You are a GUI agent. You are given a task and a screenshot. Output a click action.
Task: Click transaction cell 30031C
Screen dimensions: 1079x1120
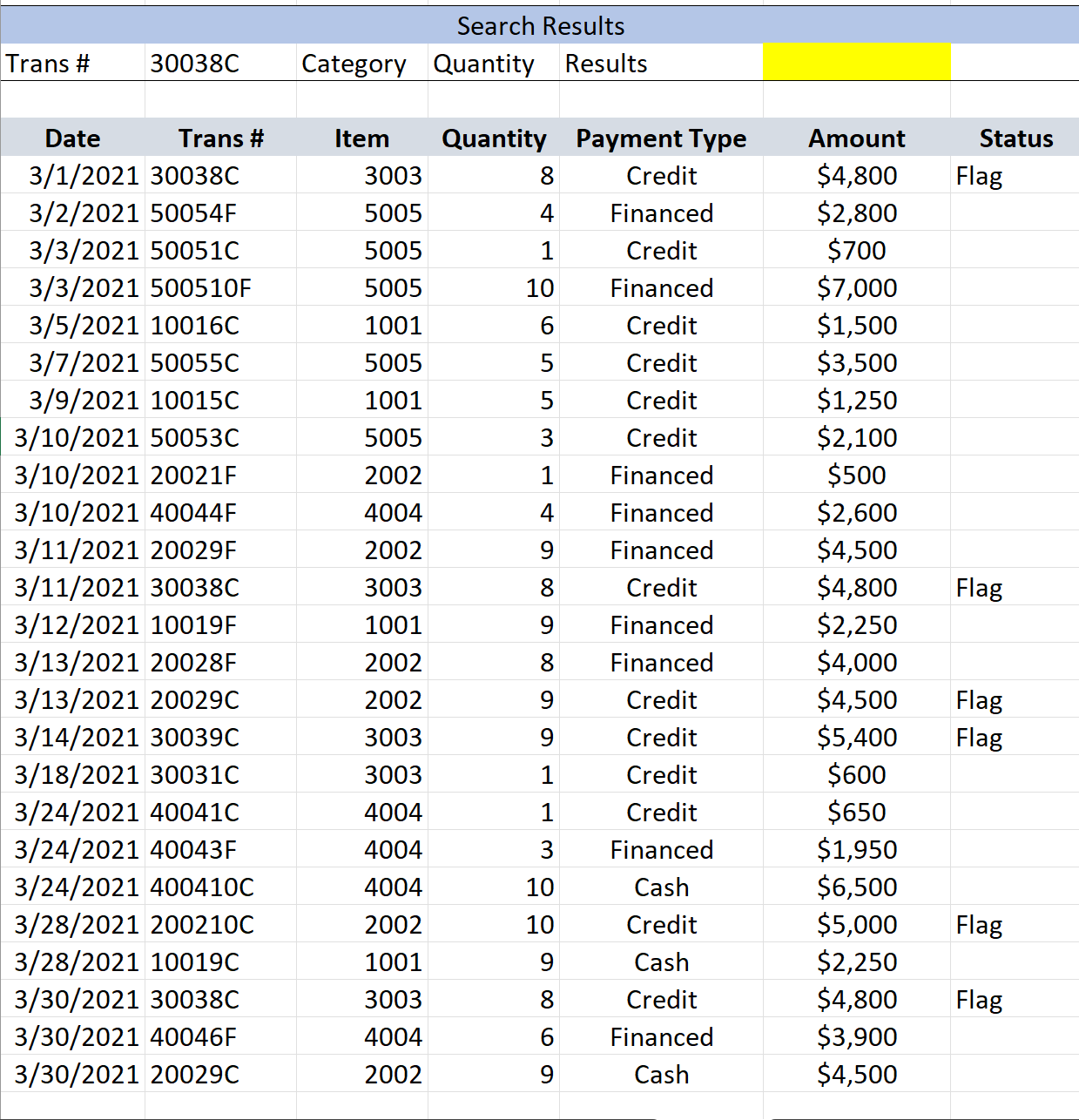point(220,774)
